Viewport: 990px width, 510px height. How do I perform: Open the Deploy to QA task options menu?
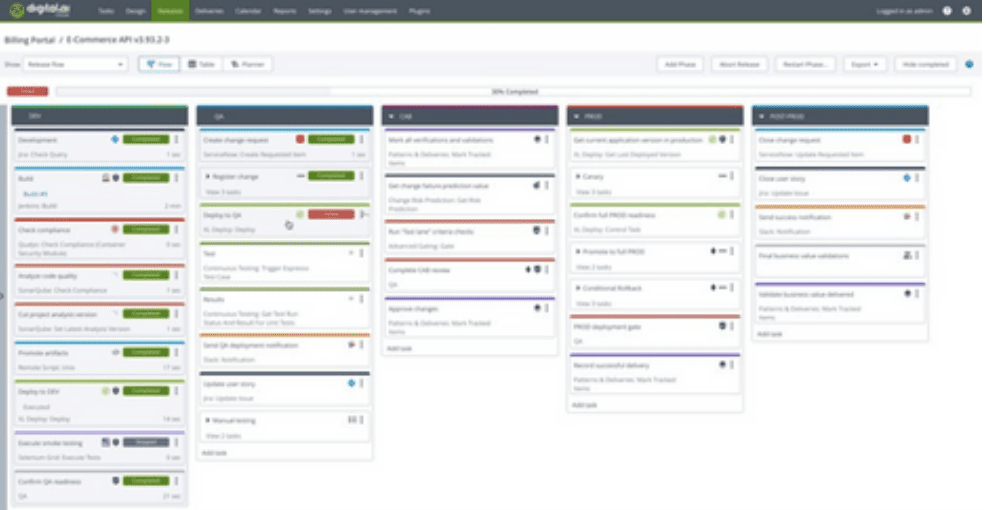click(x=362, y=215)
